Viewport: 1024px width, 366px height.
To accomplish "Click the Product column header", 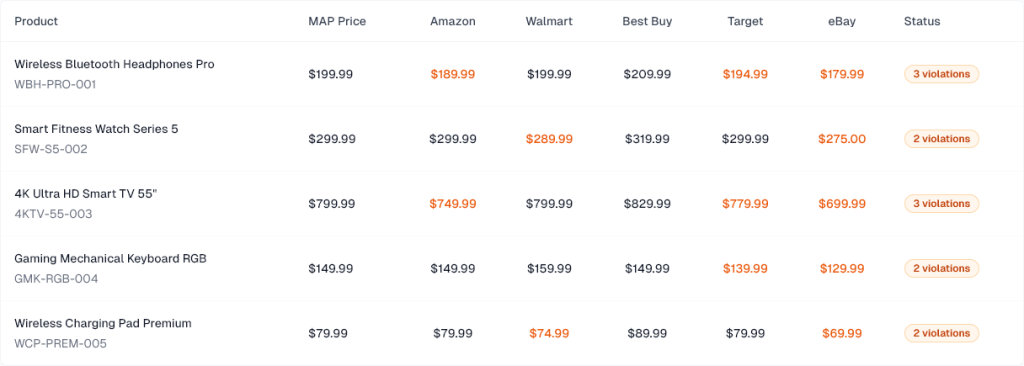I will 36,21.
